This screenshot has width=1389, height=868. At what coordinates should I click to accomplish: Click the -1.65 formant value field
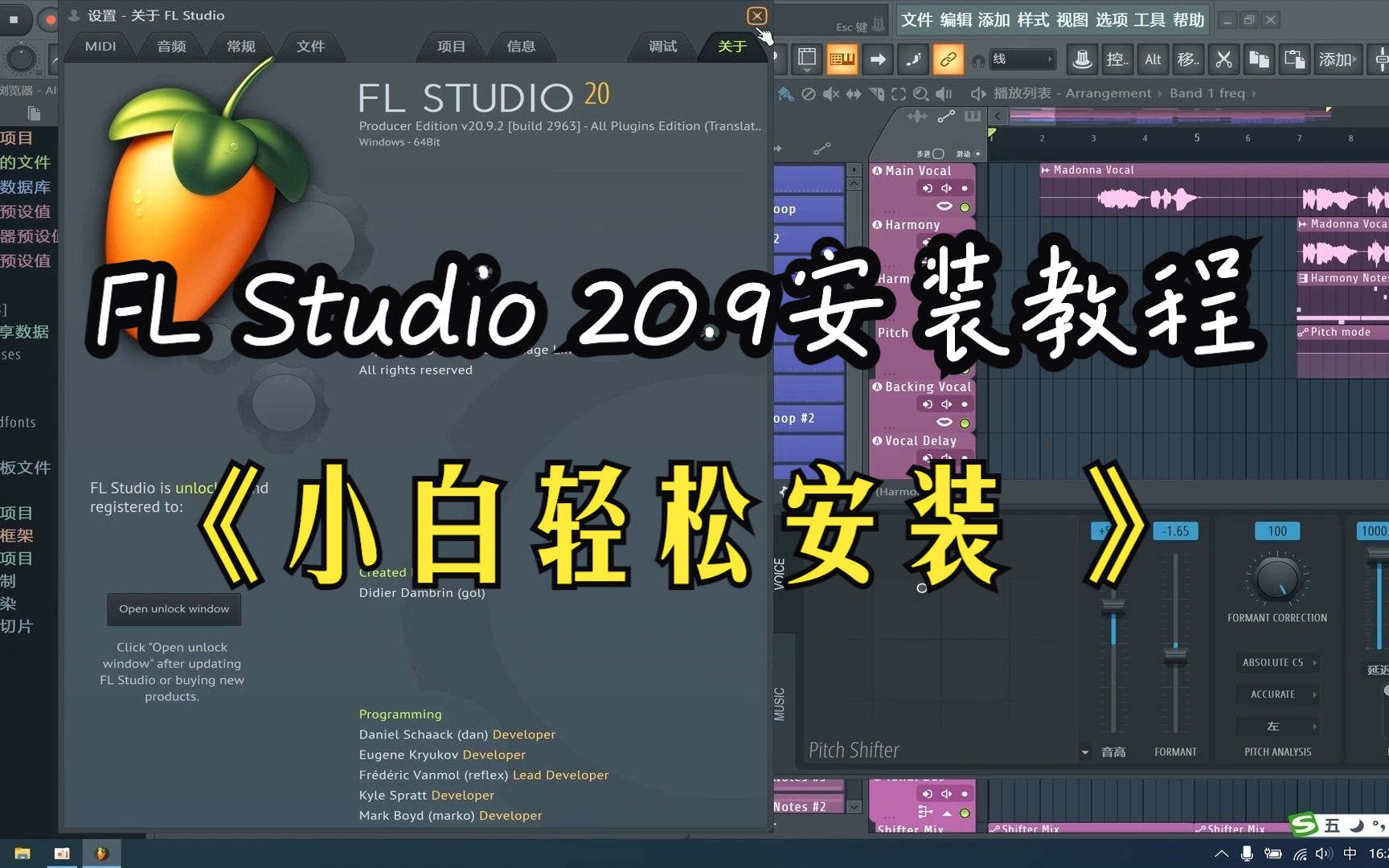(x=1175, y=531)
